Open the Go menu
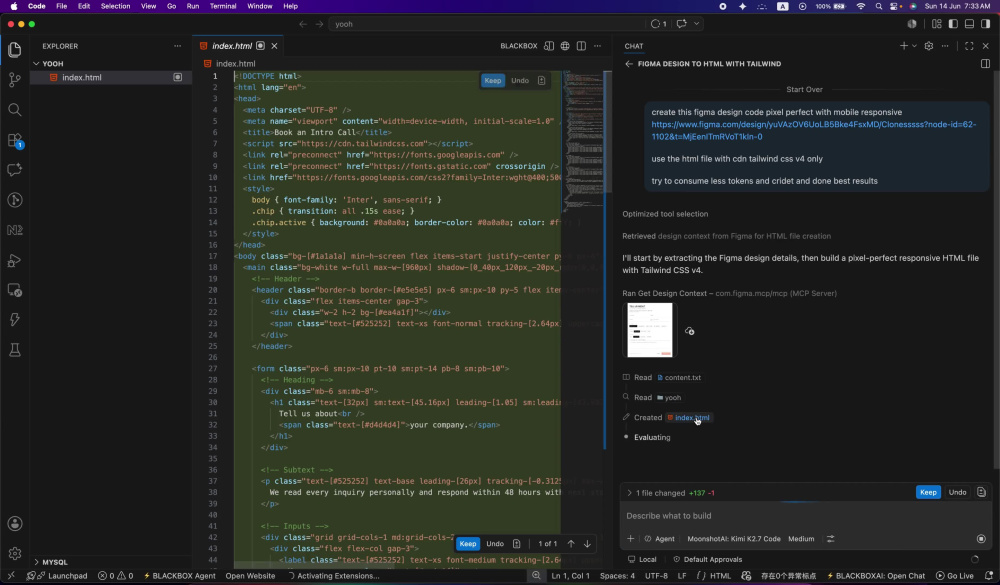This screenshot has width=1000, height=585. pyautogui.click(x=171, y=6)
